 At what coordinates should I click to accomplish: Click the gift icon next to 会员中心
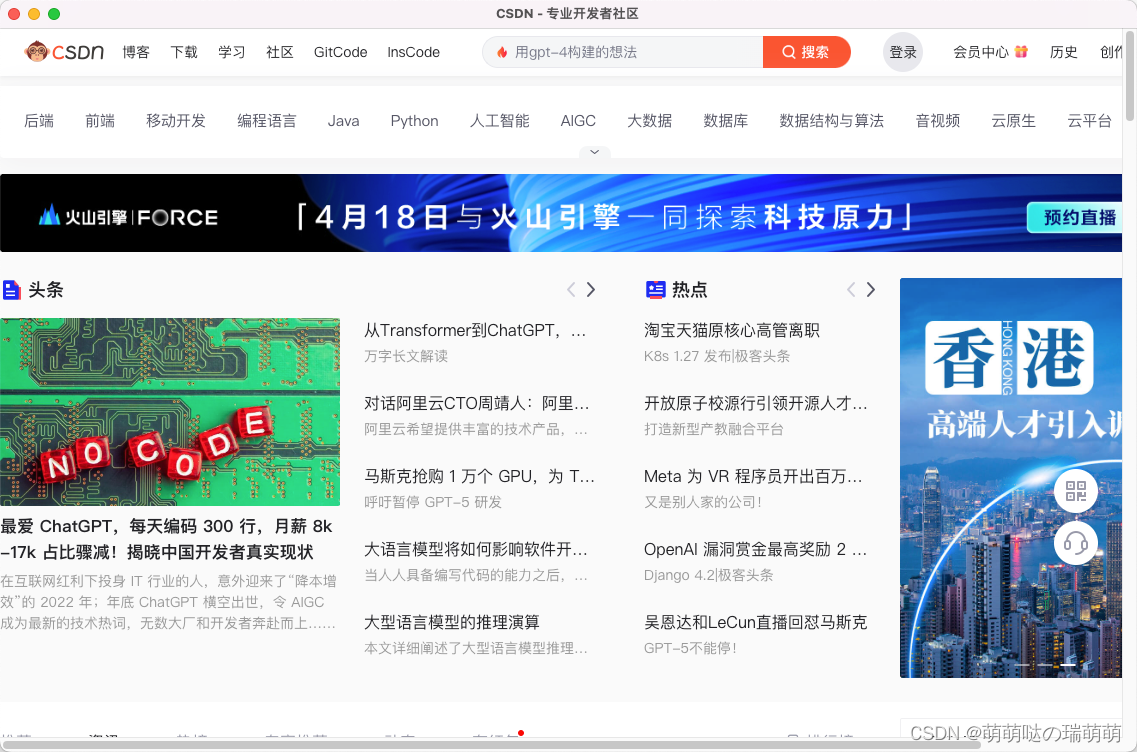[1021, 51]
